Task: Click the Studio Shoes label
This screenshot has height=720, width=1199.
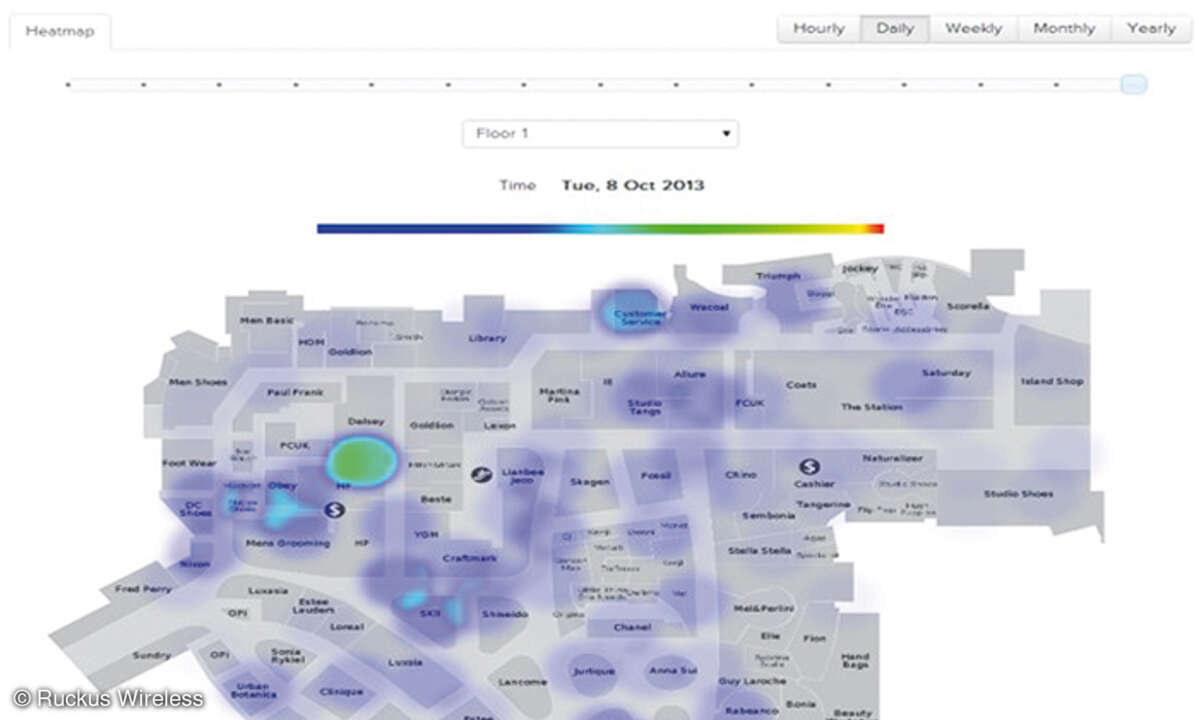Action: coord(1018,494)
